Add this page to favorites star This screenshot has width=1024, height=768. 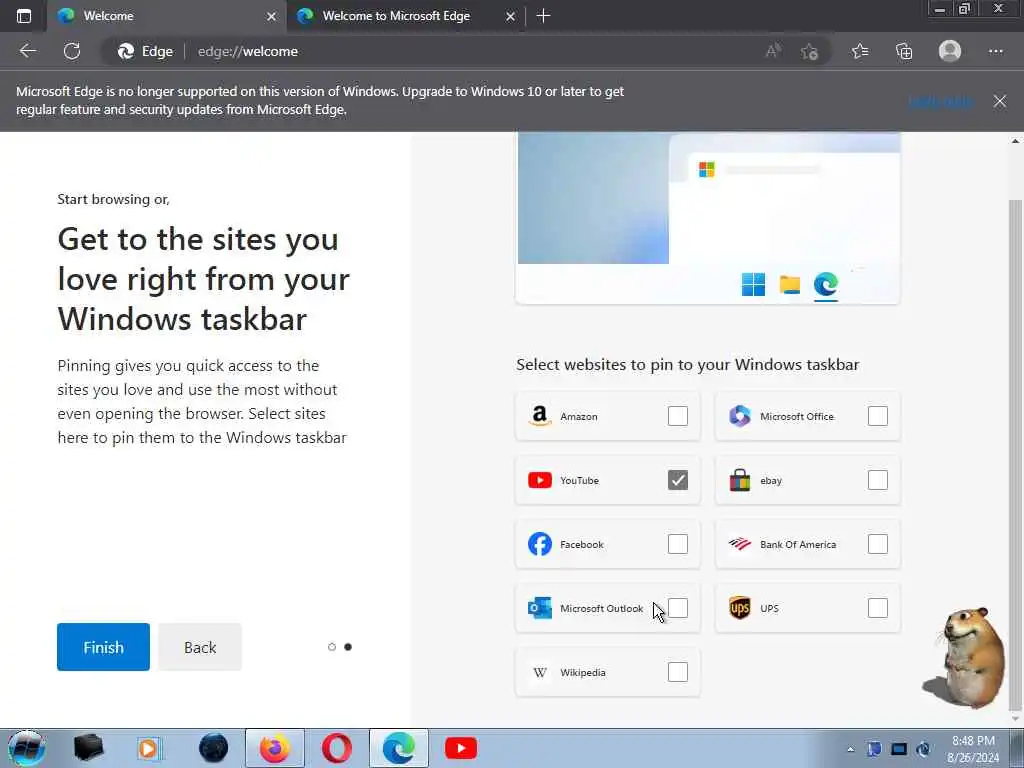(810, 51)
